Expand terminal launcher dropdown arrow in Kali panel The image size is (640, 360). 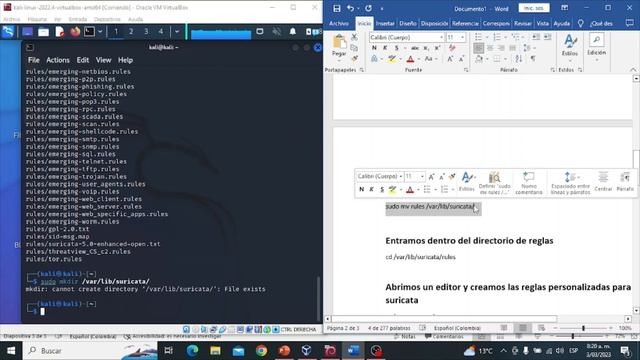click(100, 31)
